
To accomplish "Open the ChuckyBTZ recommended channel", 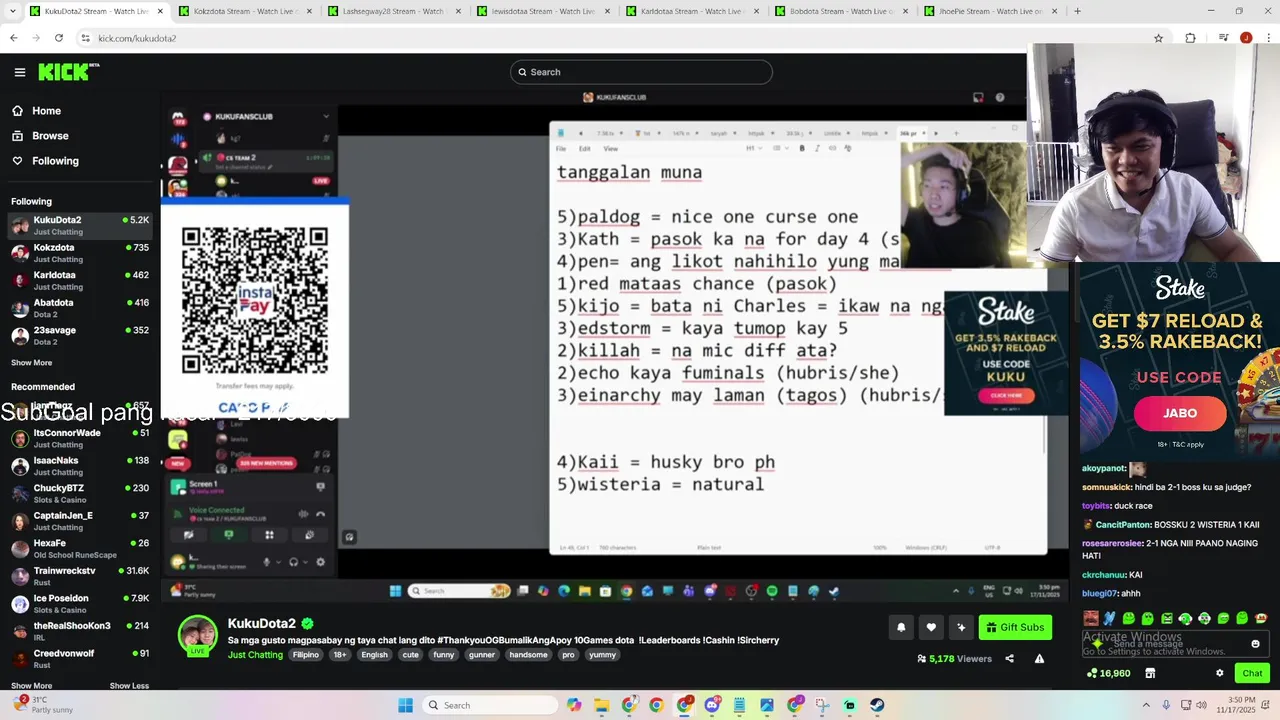I will click(x=80, y=493).
